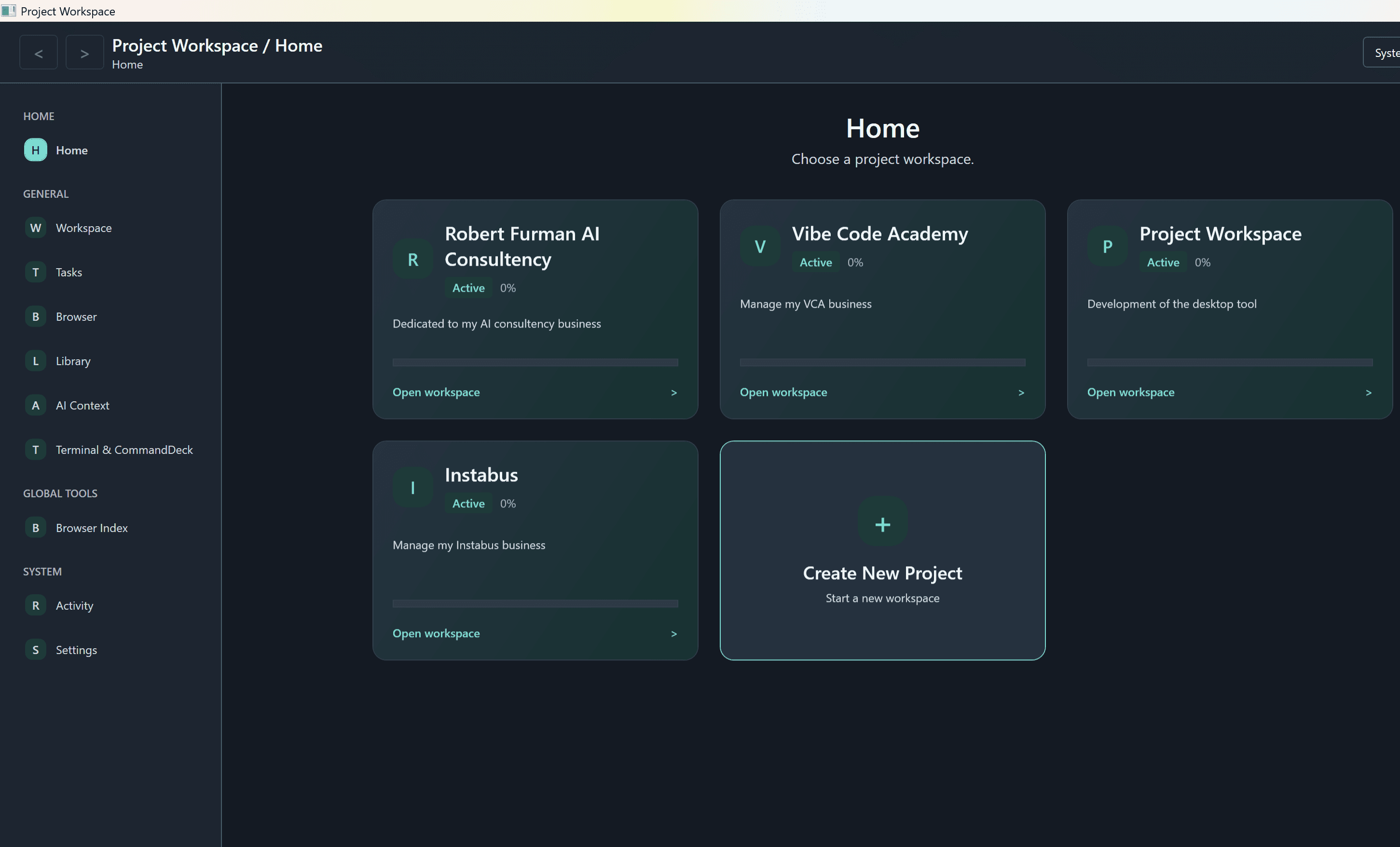Viewport: 1400px width, 847px height.
Task: Click the B icon for Browser Index
Action: point(35,528)
